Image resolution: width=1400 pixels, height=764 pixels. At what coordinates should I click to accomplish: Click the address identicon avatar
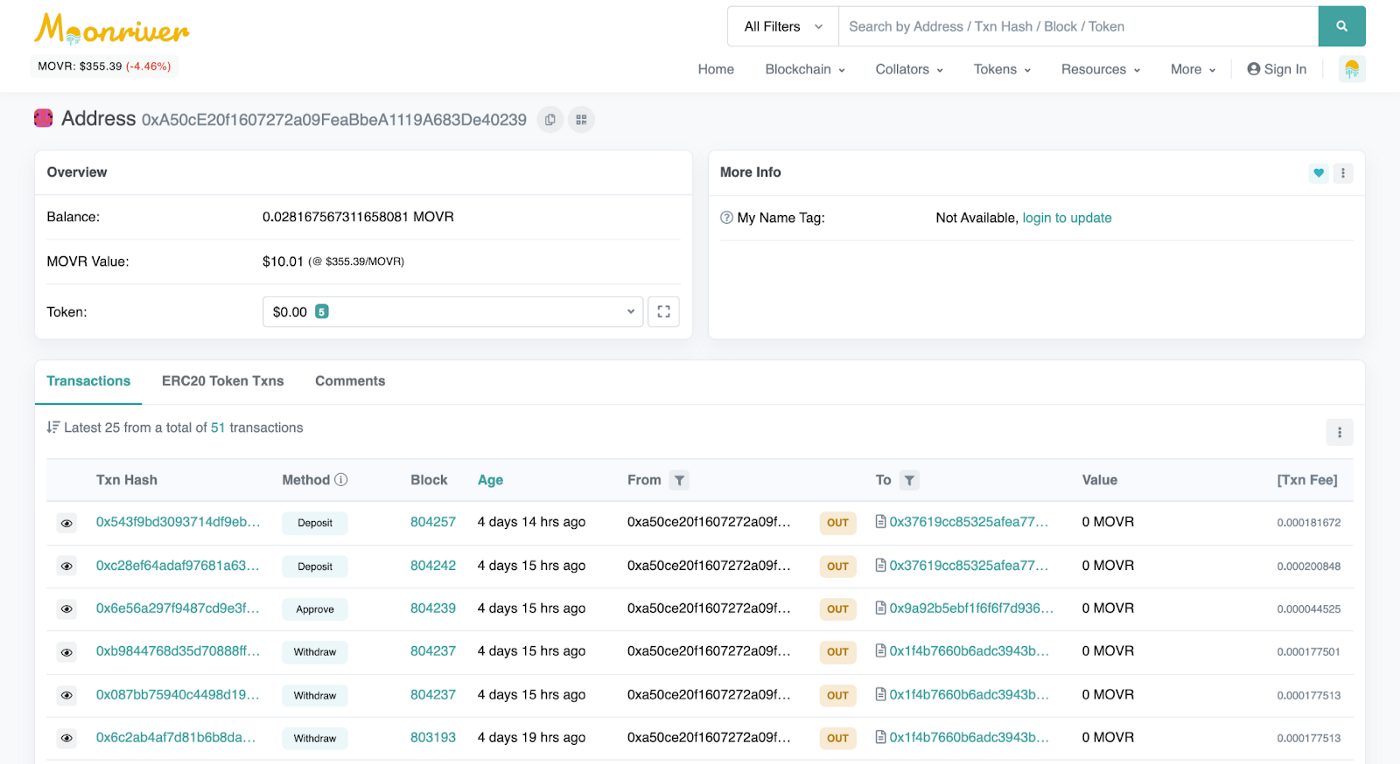pyautogui.click(x=43, y=118)
